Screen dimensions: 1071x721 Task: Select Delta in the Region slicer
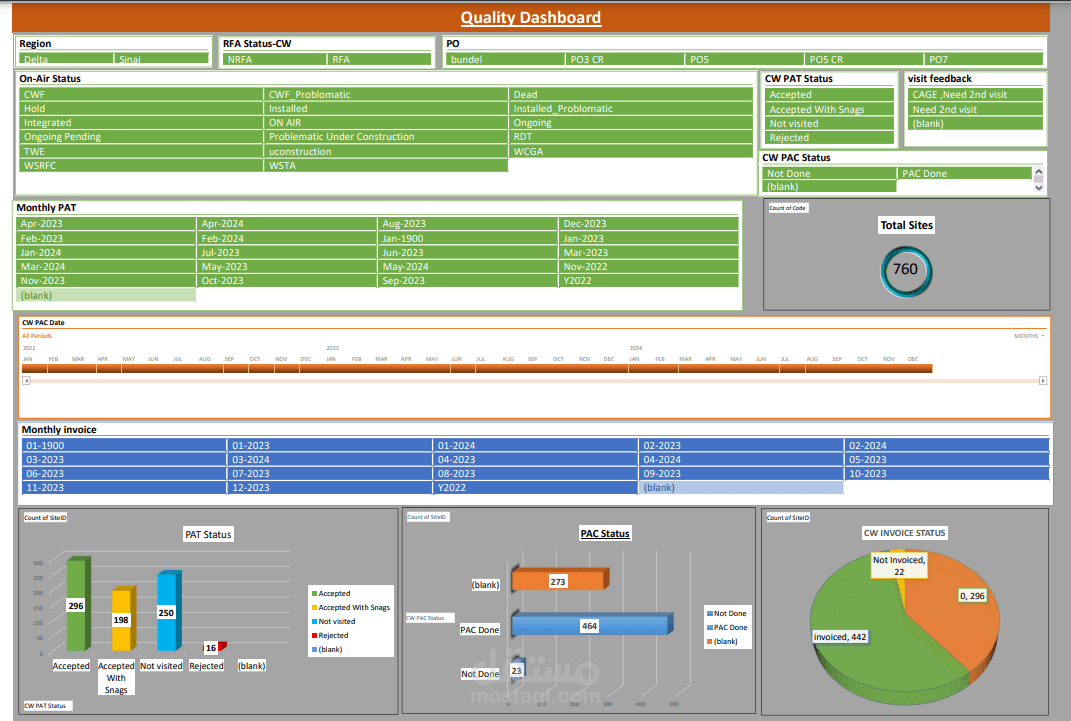pos(66,59)
